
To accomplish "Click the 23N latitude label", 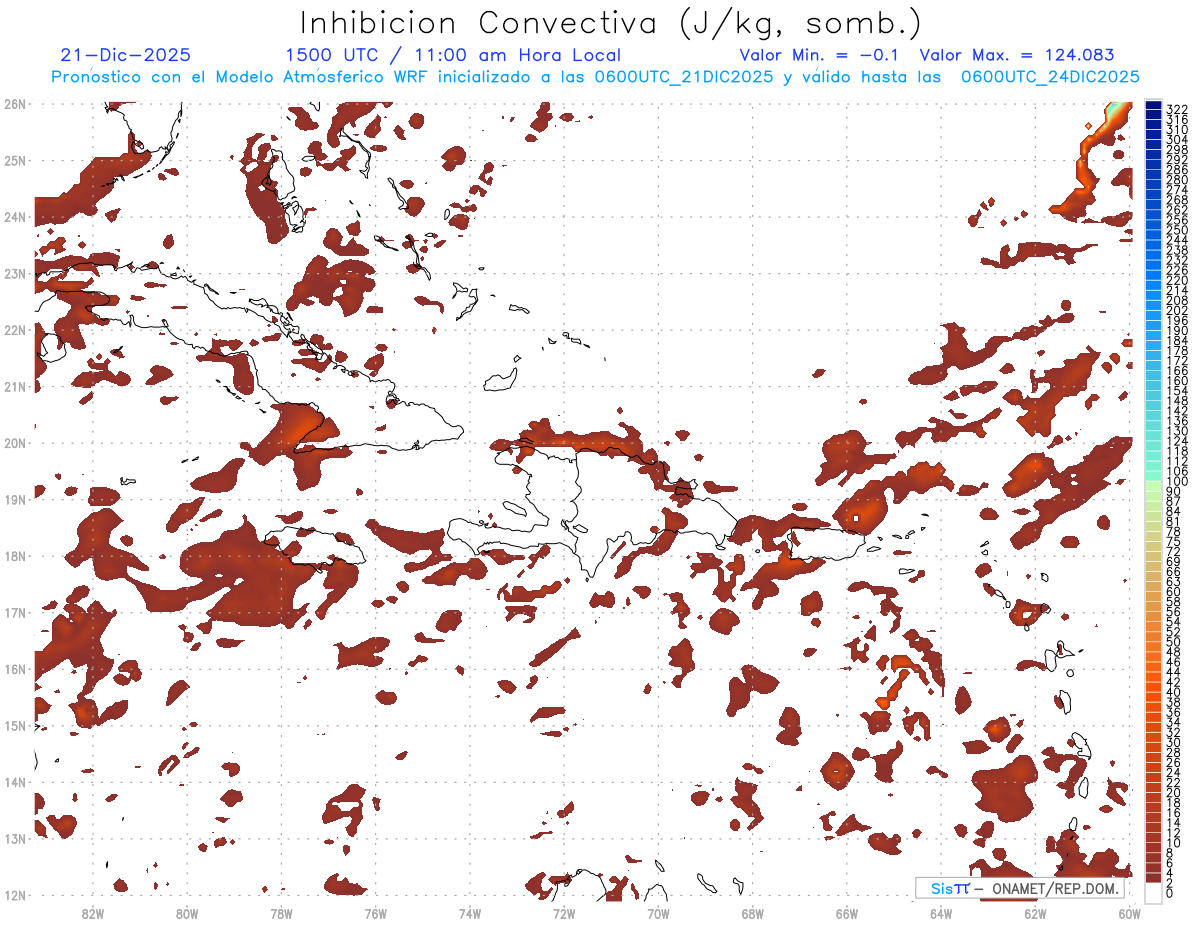I will pyautogui.click(x=15, y=273).
